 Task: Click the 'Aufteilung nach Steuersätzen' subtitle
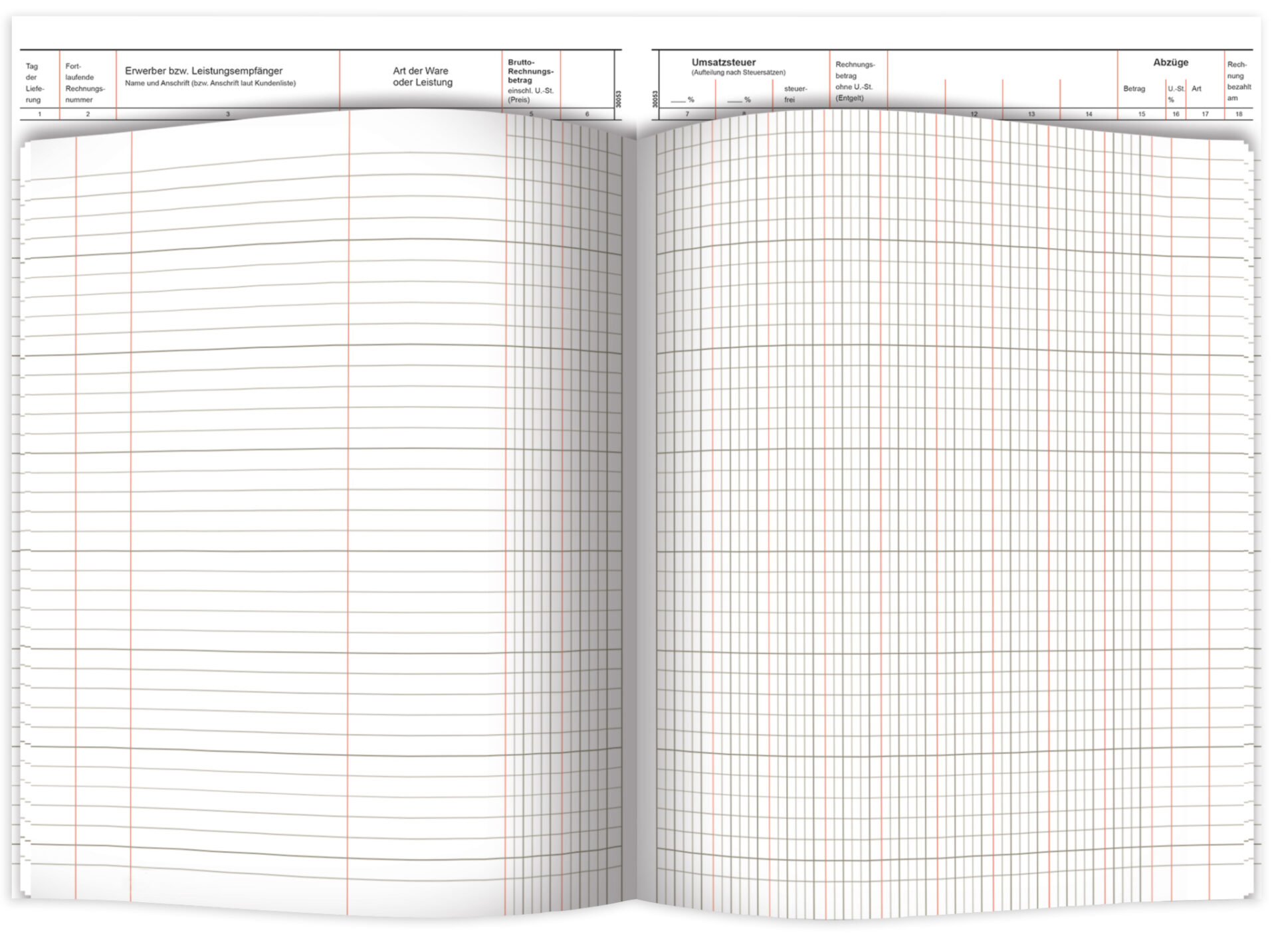coord(738,72)
